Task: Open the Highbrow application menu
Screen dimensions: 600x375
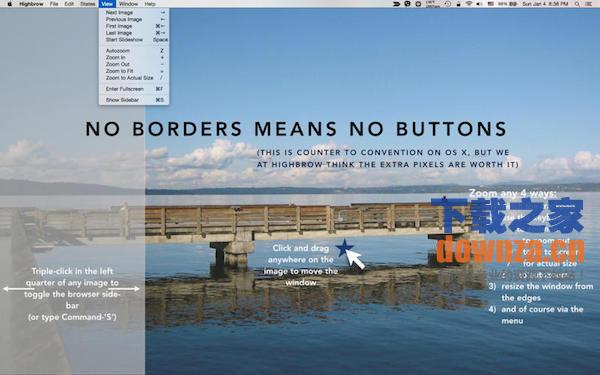Action: click(x=31, y=4)
